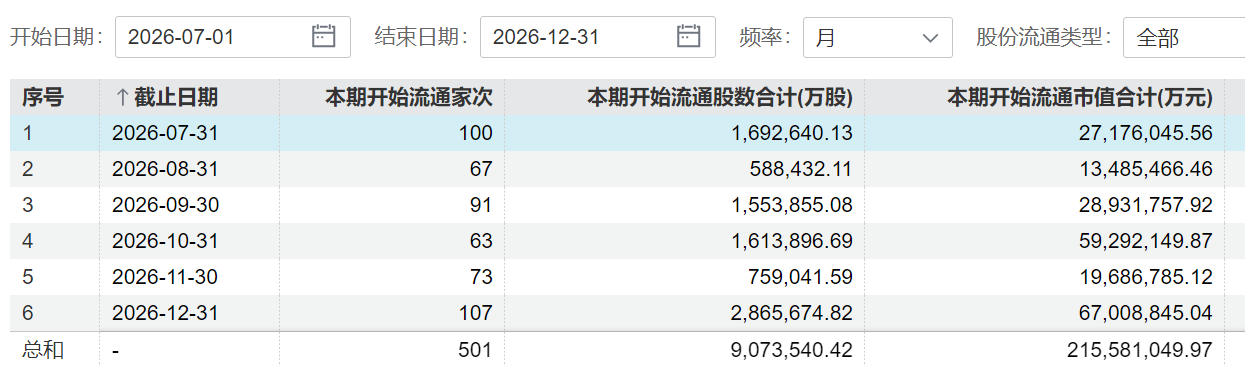Image resolution: width=1245 pixels, height=366 pixels.
Task: Click 家次 value 107
Action: (476, 313)
